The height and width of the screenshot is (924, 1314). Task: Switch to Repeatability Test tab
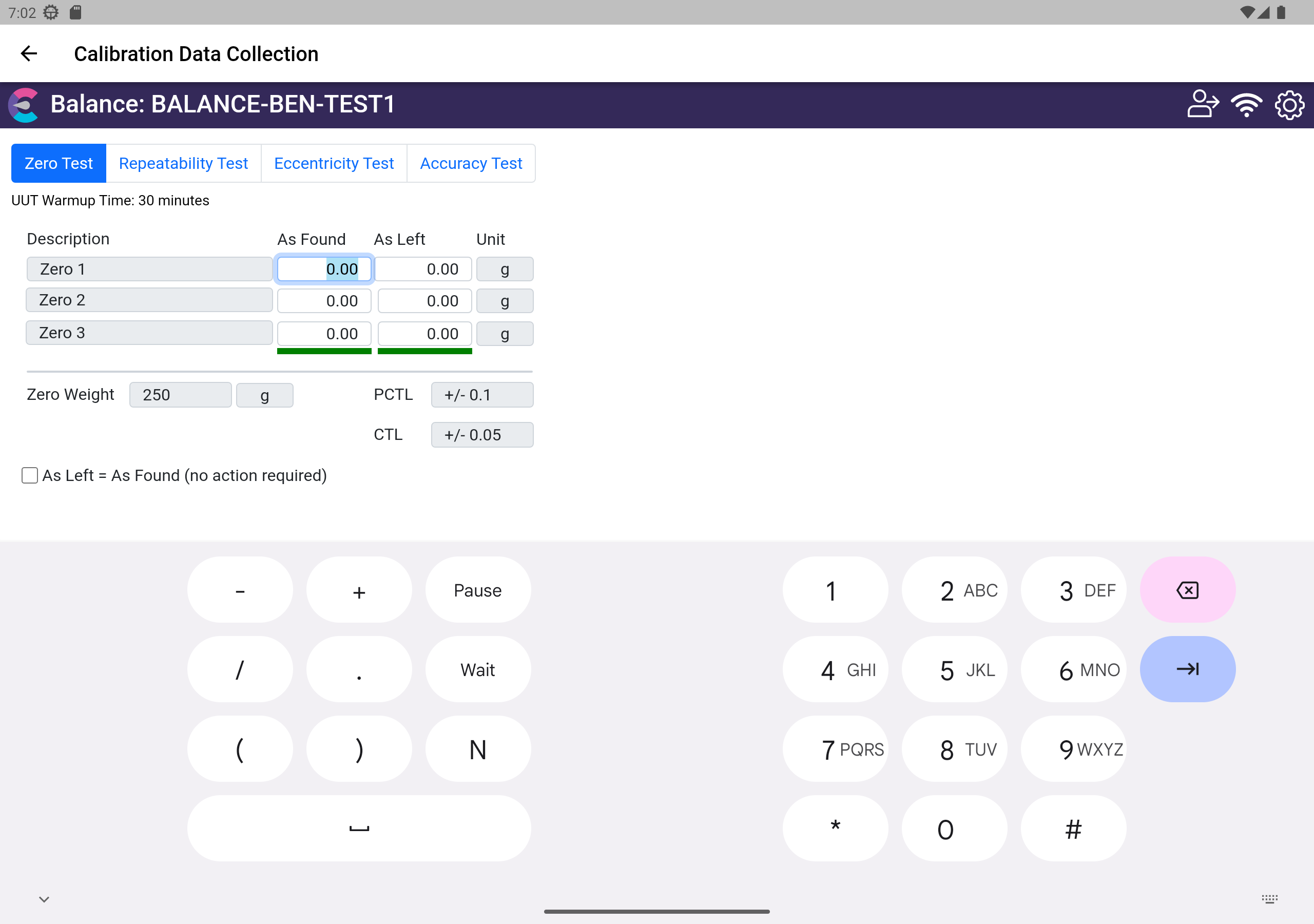(183, 164)
